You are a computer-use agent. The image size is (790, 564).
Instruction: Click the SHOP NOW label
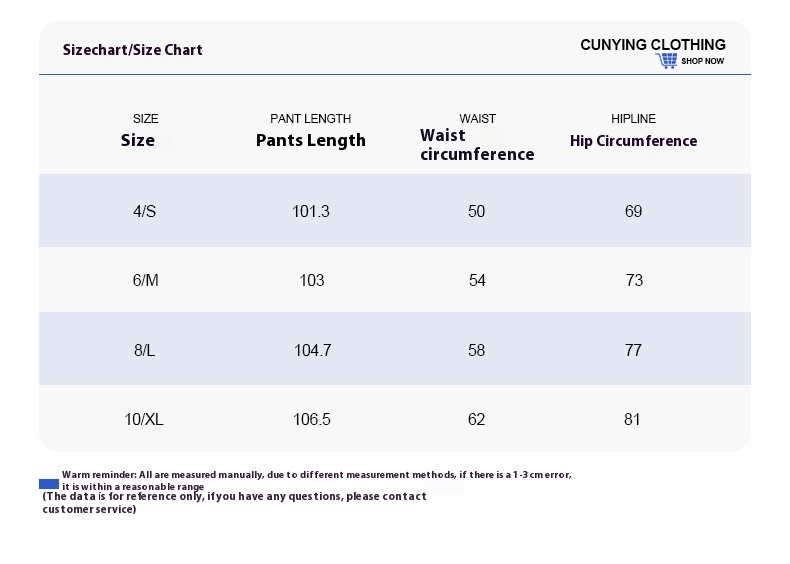point(702,61)
